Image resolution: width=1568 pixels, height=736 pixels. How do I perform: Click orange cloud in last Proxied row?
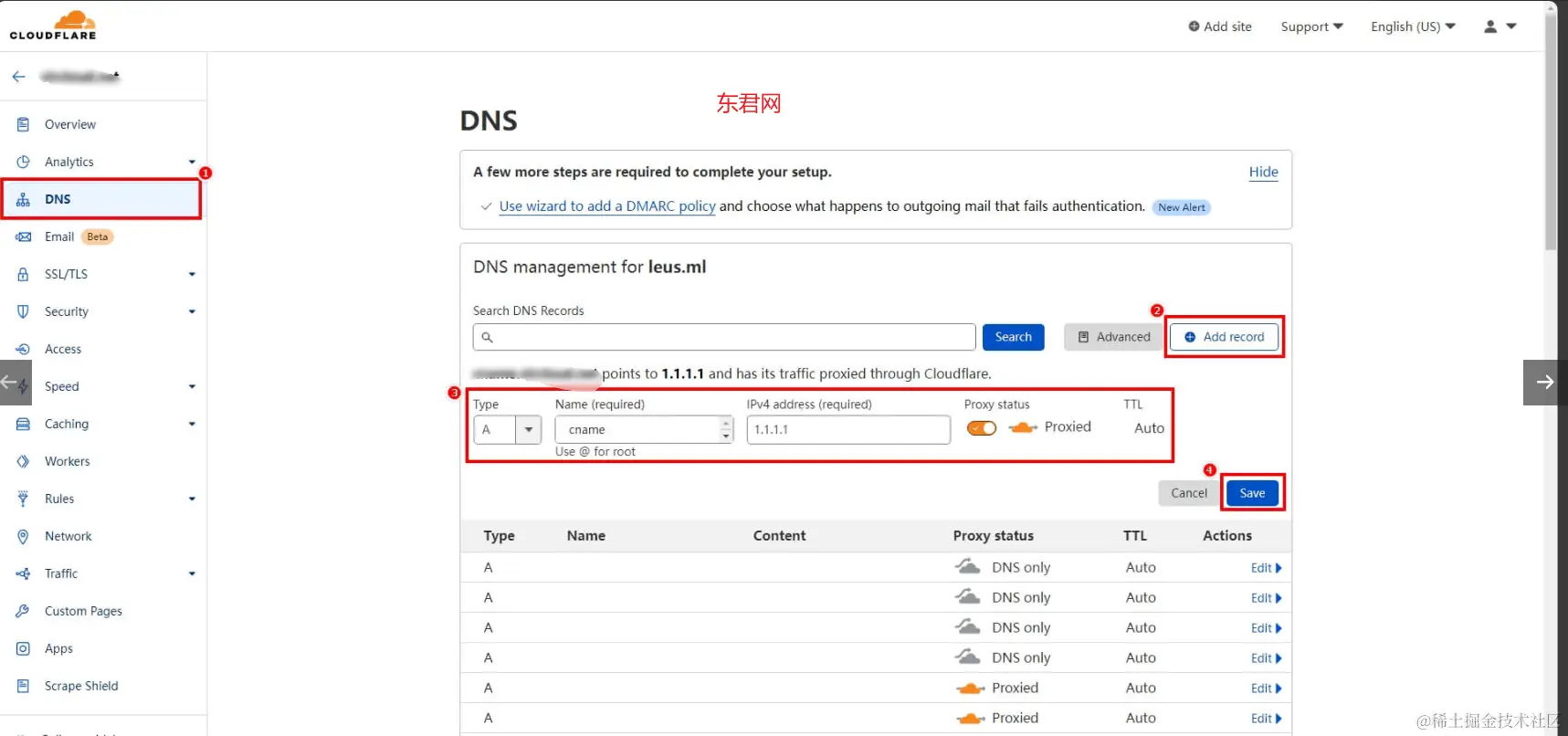point(970,719)
